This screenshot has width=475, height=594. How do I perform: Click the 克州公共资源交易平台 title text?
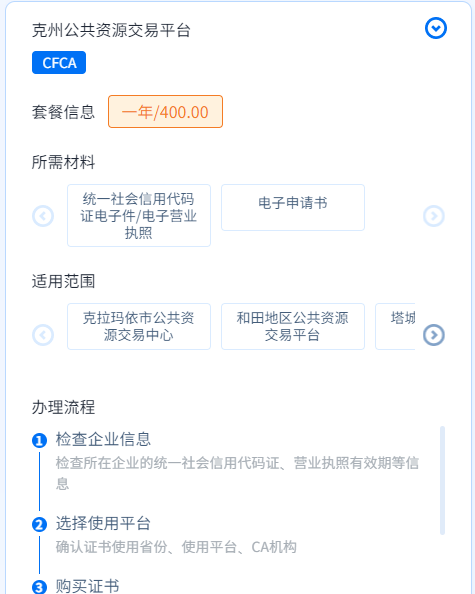pyautogui.click(x=111, y=30)
